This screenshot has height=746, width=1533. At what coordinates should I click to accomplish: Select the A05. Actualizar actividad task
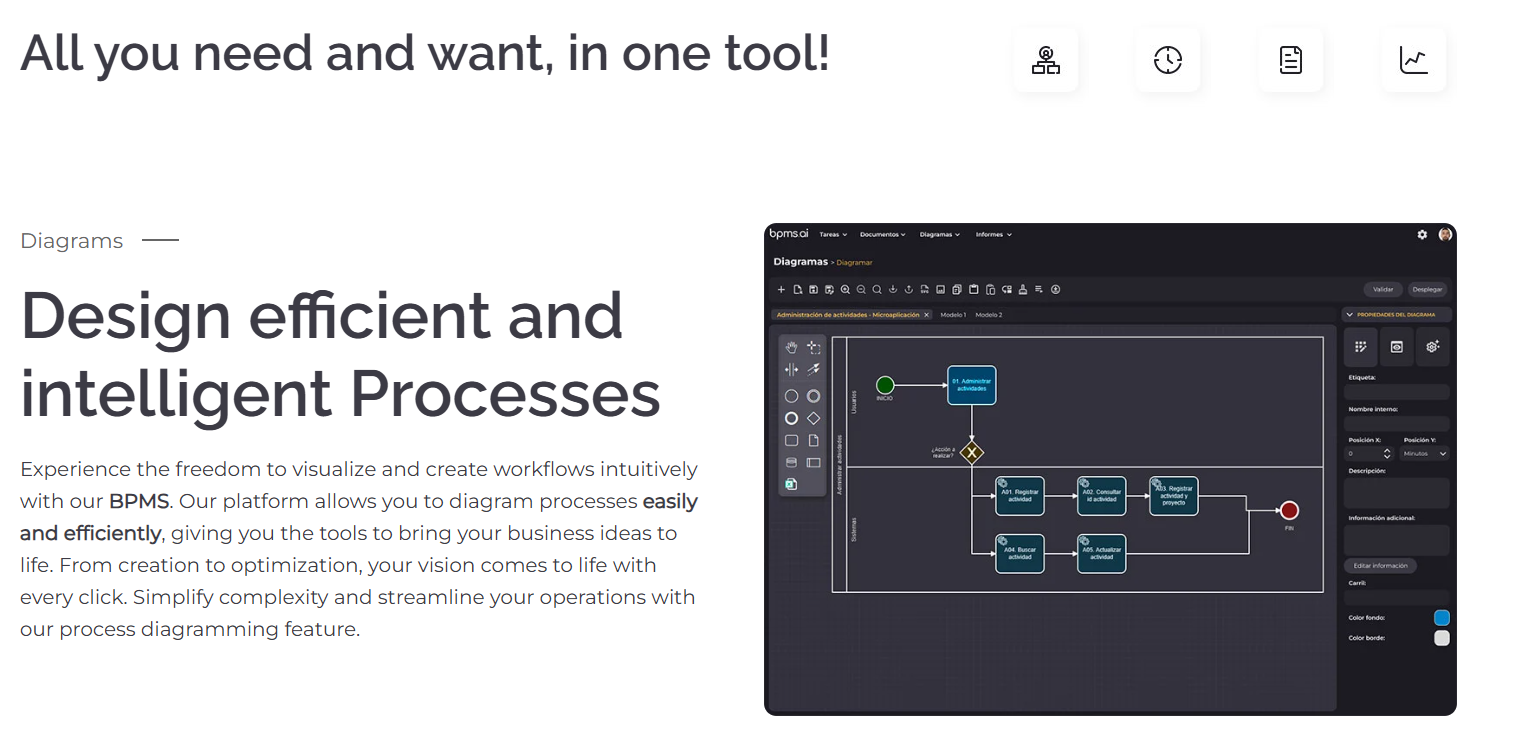click(1102, 554)
